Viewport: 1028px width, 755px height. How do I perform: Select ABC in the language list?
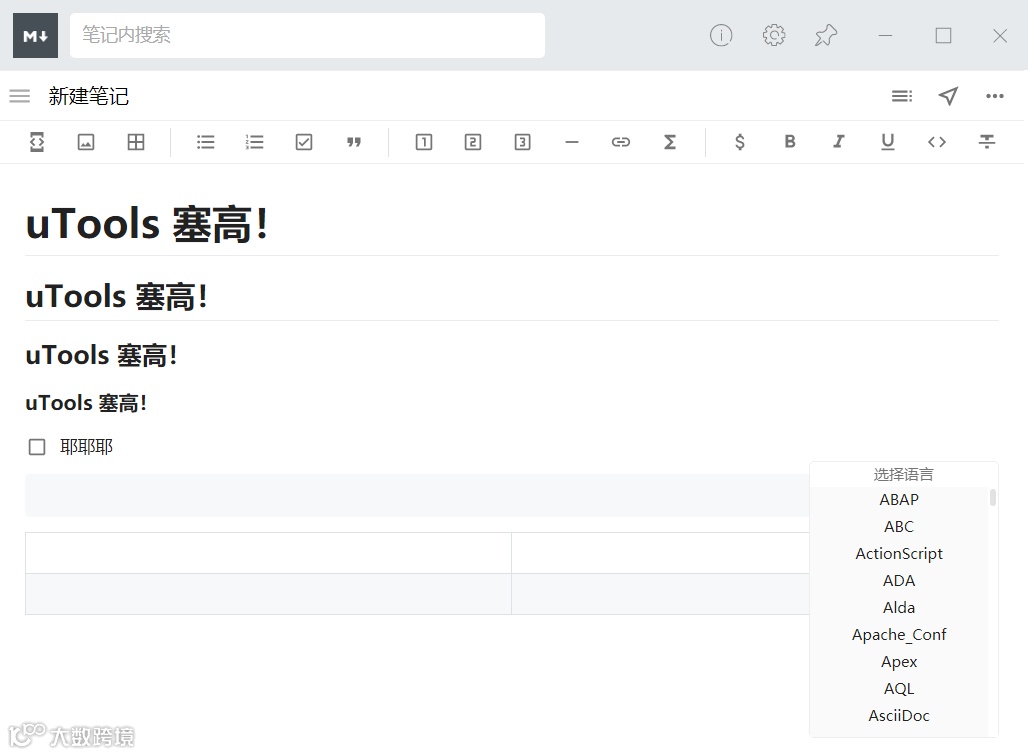[x=899, y=526]
